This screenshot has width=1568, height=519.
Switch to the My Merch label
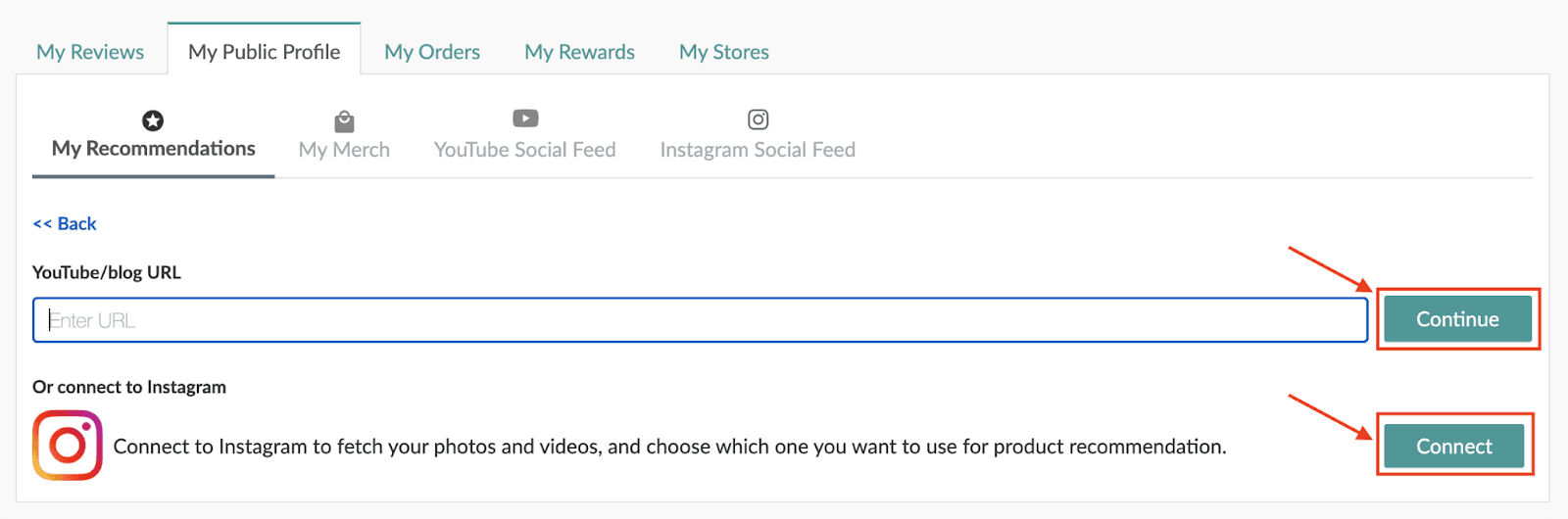[344, 150]
